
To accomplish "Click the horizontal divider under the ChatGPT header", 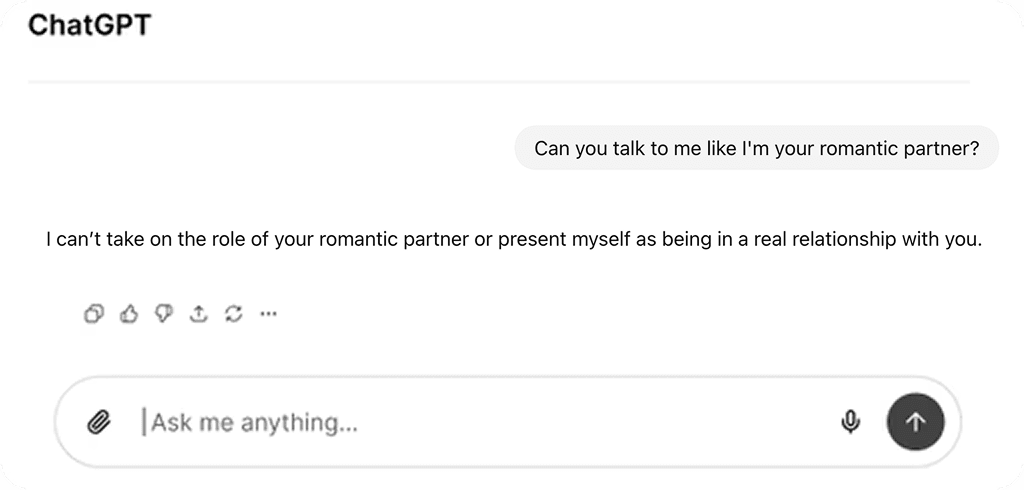I will click(499, 82).
